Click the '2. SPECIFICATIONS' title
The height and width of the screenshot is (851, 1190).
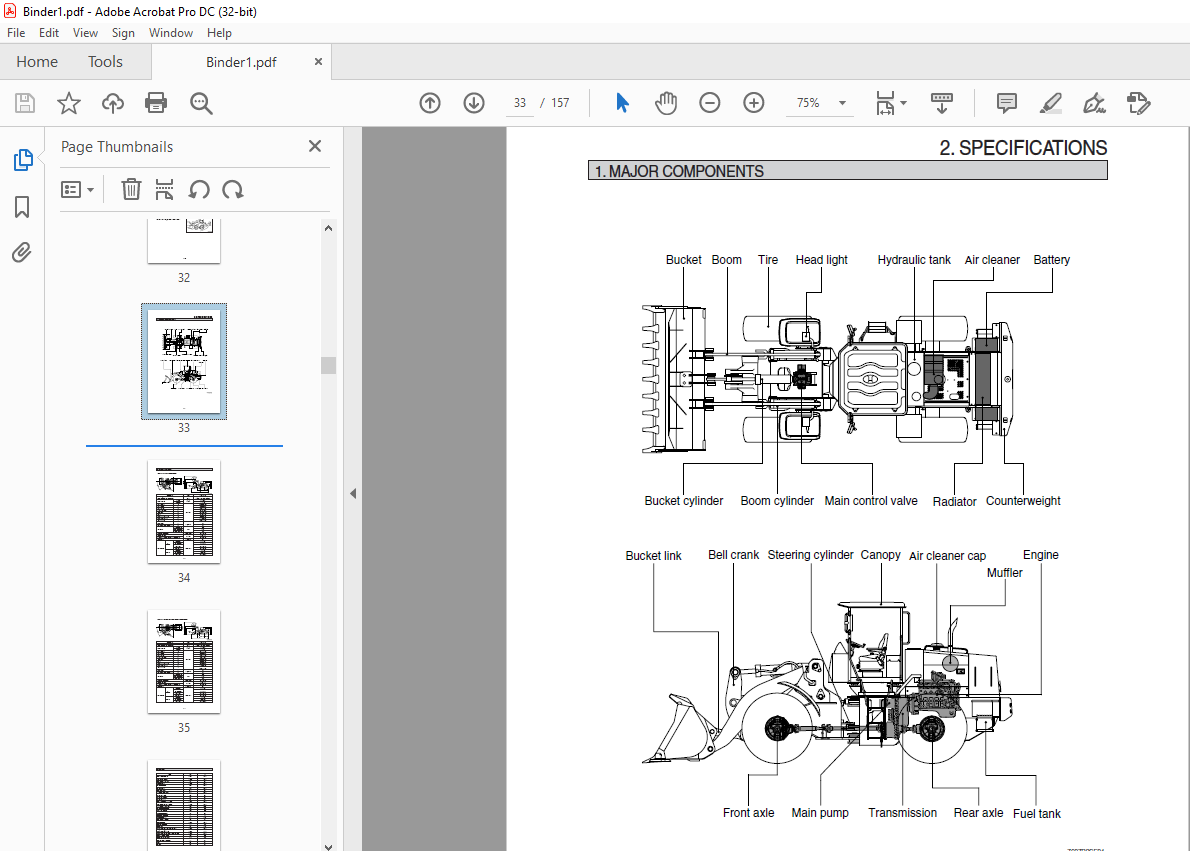pos(1023,148)
